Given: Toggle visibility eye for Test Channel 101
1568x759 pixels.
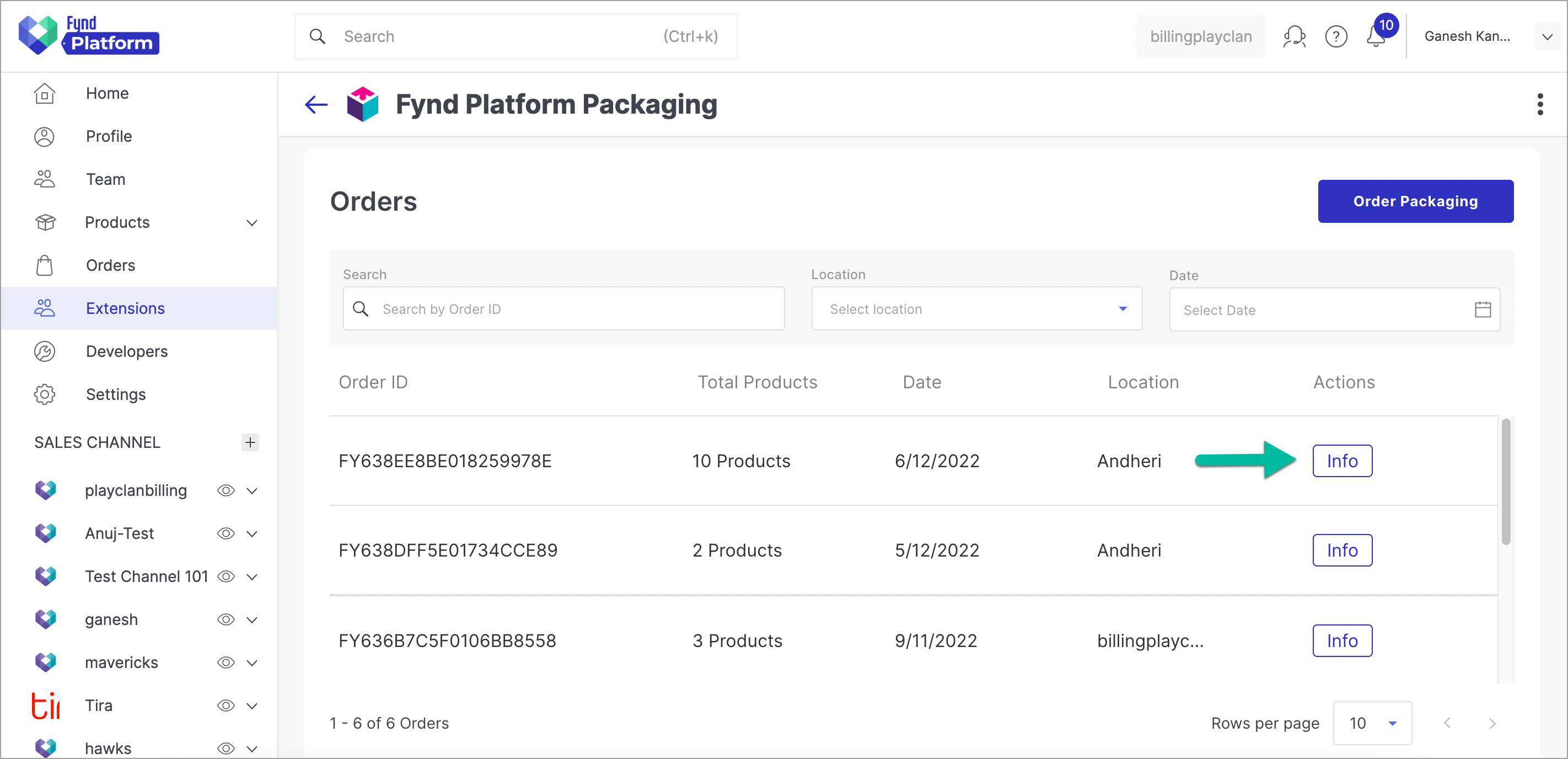Looking at the screenshot, I should [226, 576].
